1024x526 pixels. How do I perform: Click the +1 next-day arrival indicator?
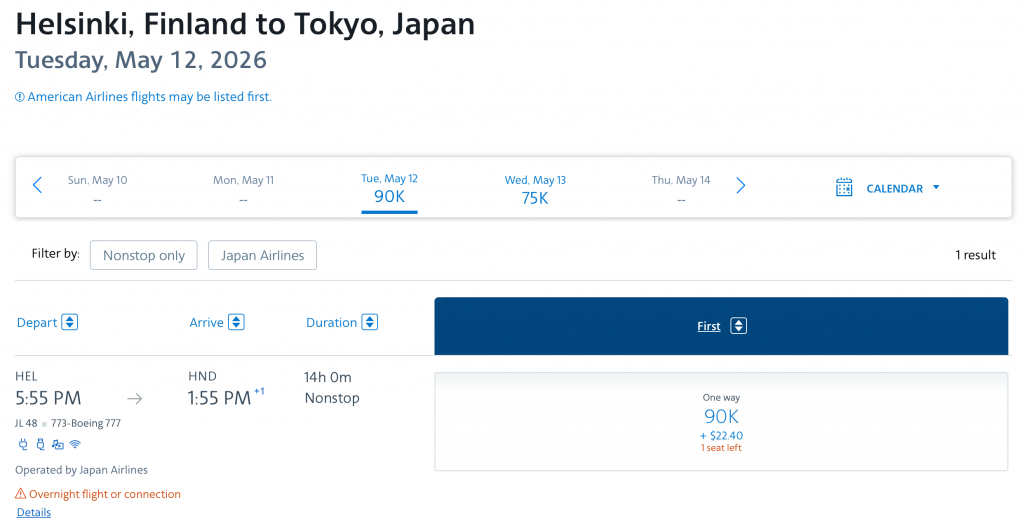click(259, 391)
